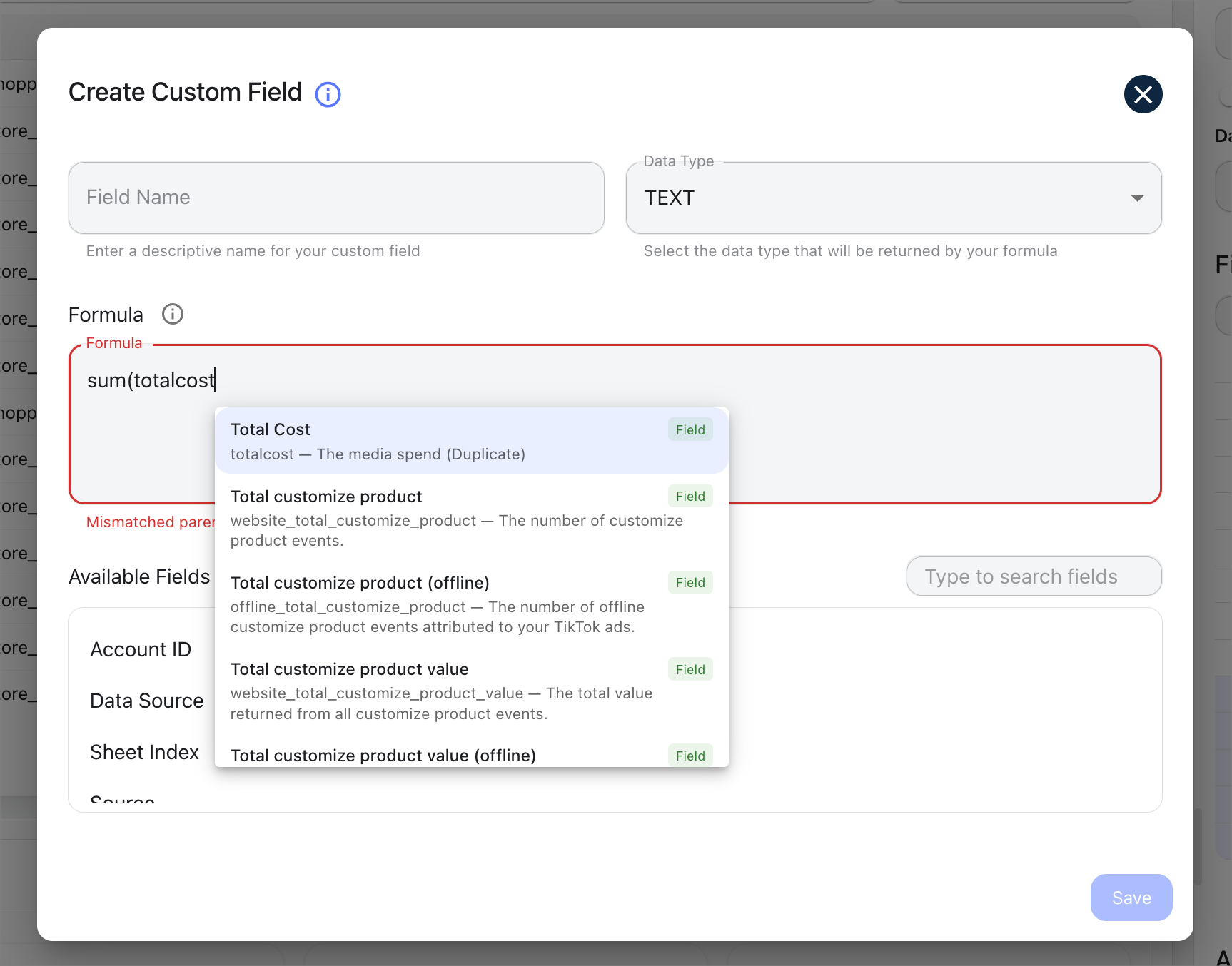Click Field badge on Total customize product row
The image size is (1232, 966).
690,496
